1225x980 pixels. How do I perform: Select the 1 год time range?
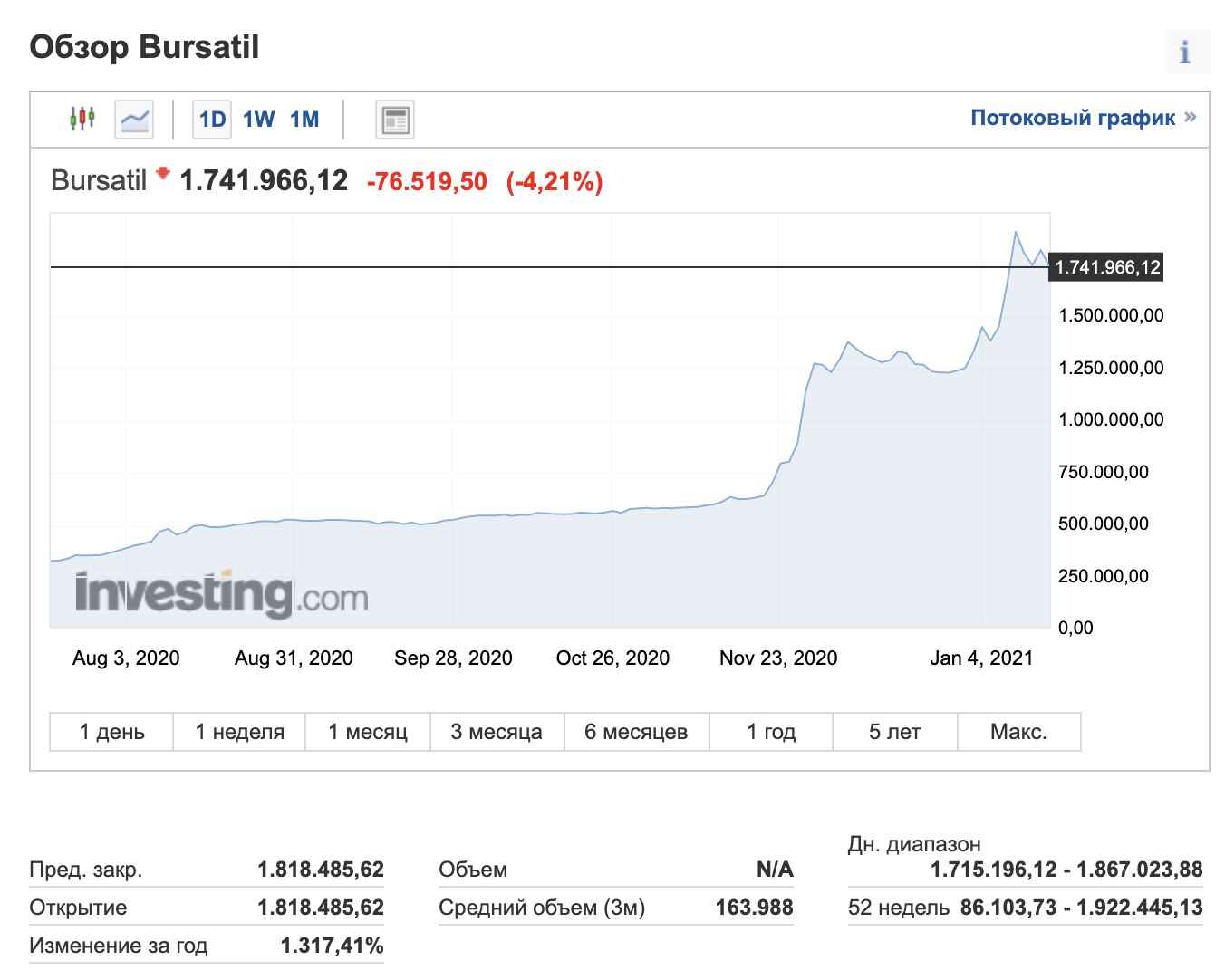pos(770,732)
